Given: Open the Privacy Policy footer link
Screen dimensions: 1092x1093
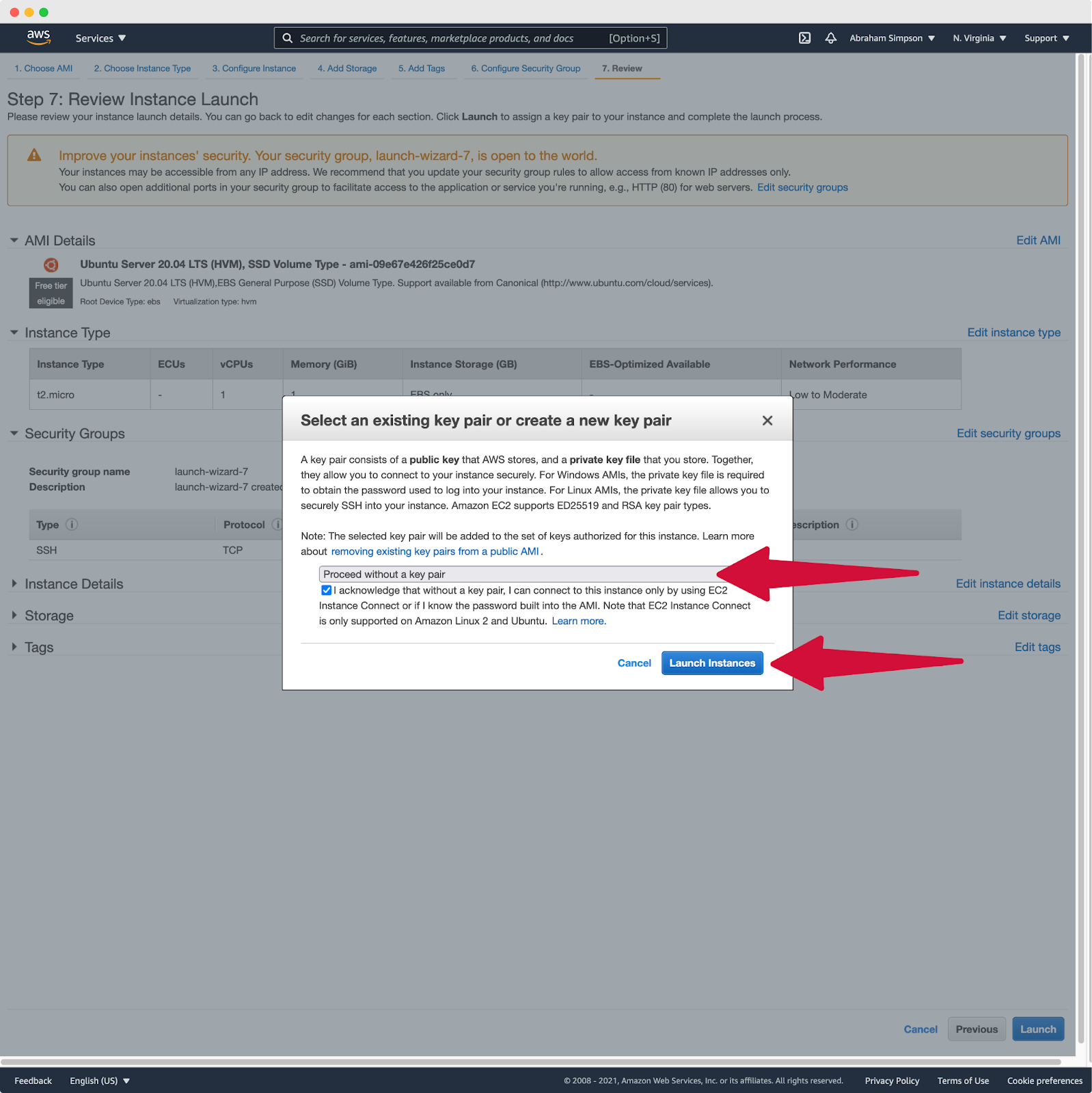Looking at the screenshot, I should coord(892,1081).
